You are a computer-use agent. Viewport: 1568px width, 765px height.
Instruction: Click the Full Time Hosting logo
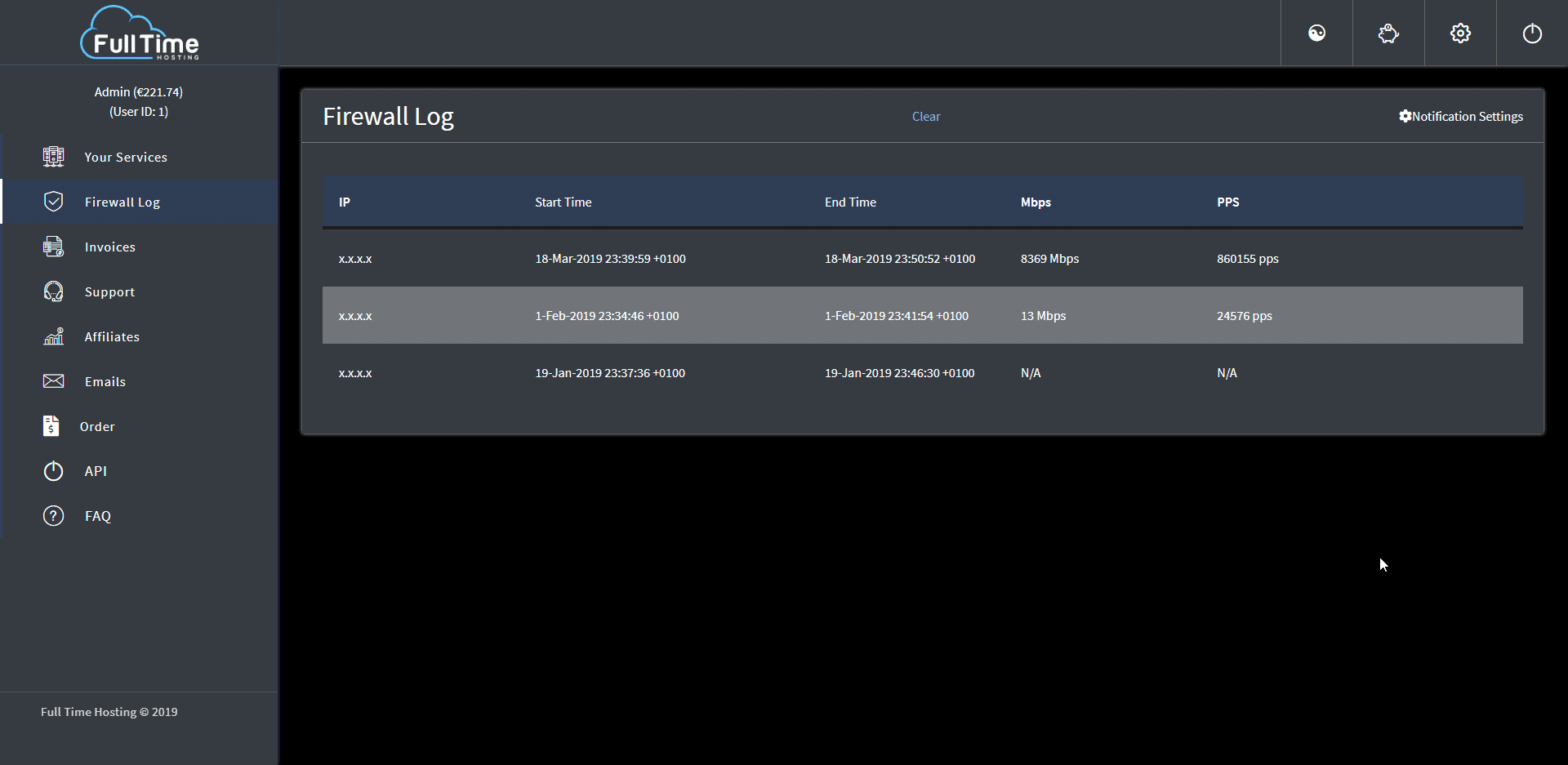coord(139,33)
